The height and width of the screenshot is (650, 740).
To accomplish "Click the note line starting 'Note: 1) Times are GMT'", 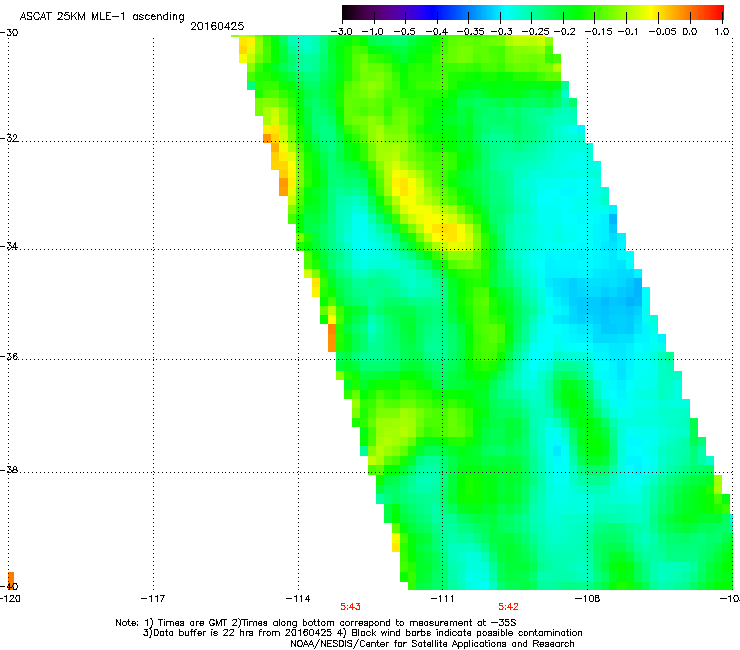I will [316, 623].
